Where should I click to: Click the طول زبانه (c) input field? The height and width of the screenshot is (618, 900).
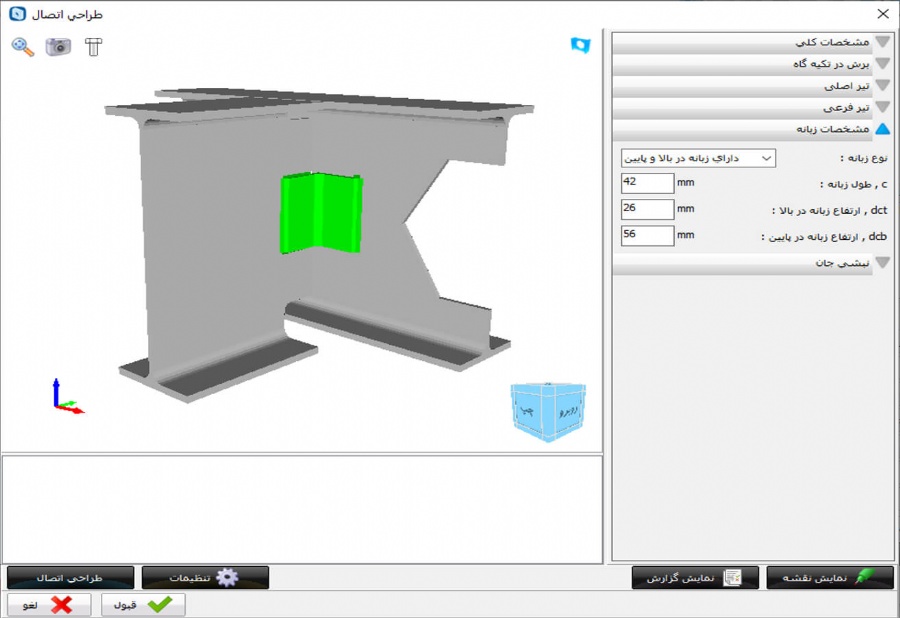646,183
